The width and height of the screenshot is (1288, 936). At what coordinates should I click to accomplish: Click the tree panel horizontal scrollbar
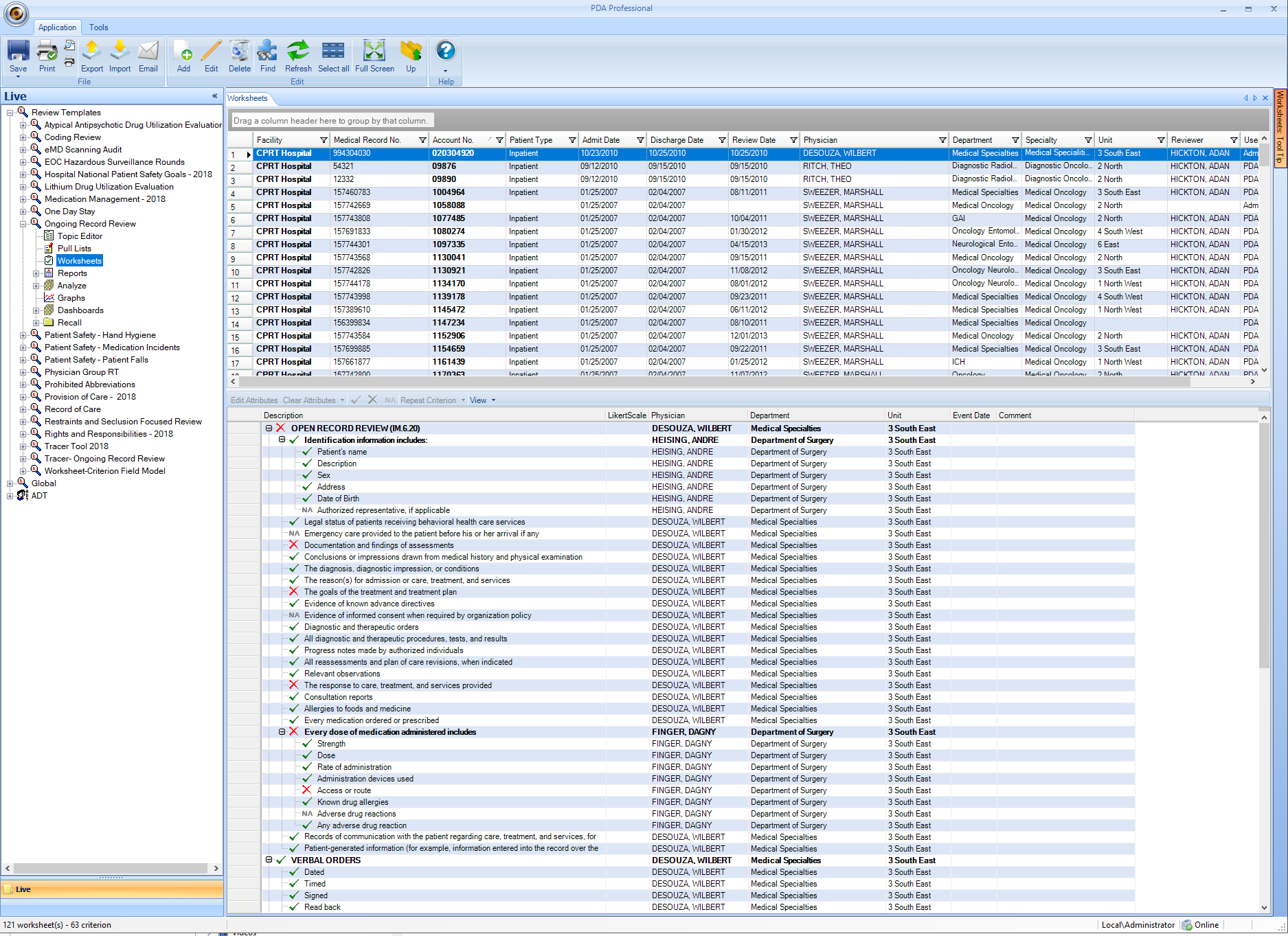pos(111,868)
